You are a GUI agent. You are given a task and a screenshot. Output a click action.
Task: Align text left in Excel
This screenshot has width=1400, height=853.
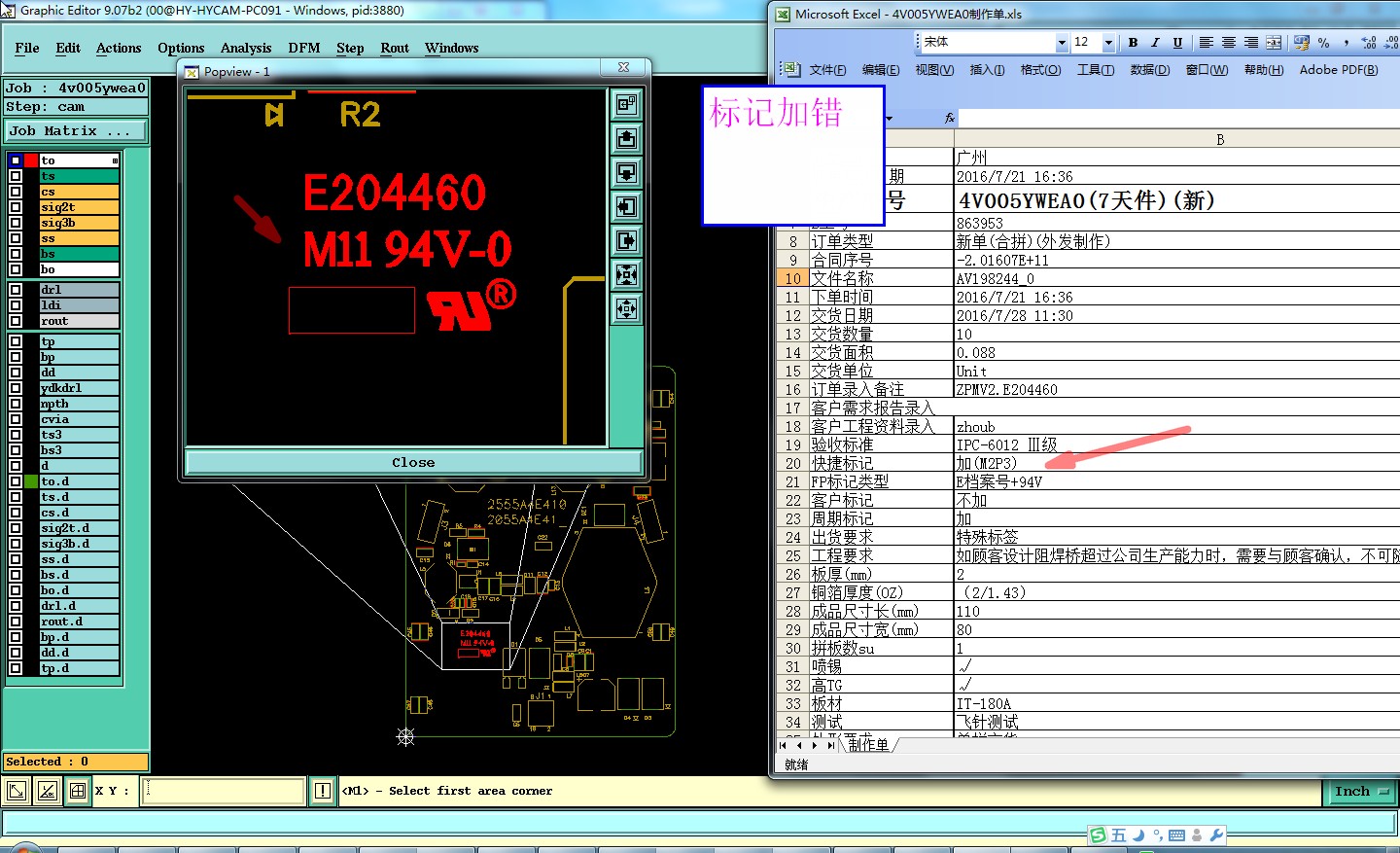1206,43
